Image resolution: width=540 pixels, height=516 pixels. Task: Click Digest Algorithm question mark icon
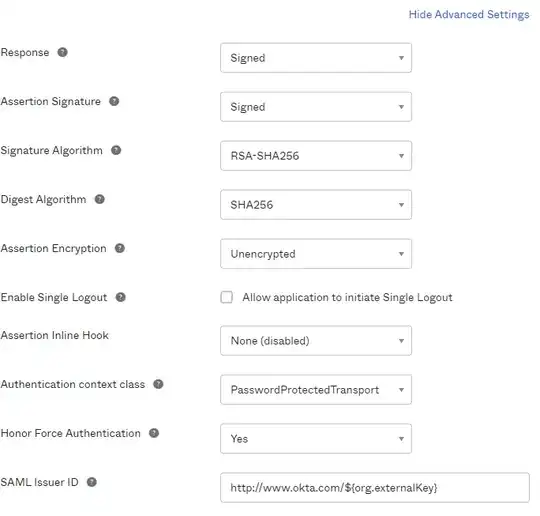[100, 199]
